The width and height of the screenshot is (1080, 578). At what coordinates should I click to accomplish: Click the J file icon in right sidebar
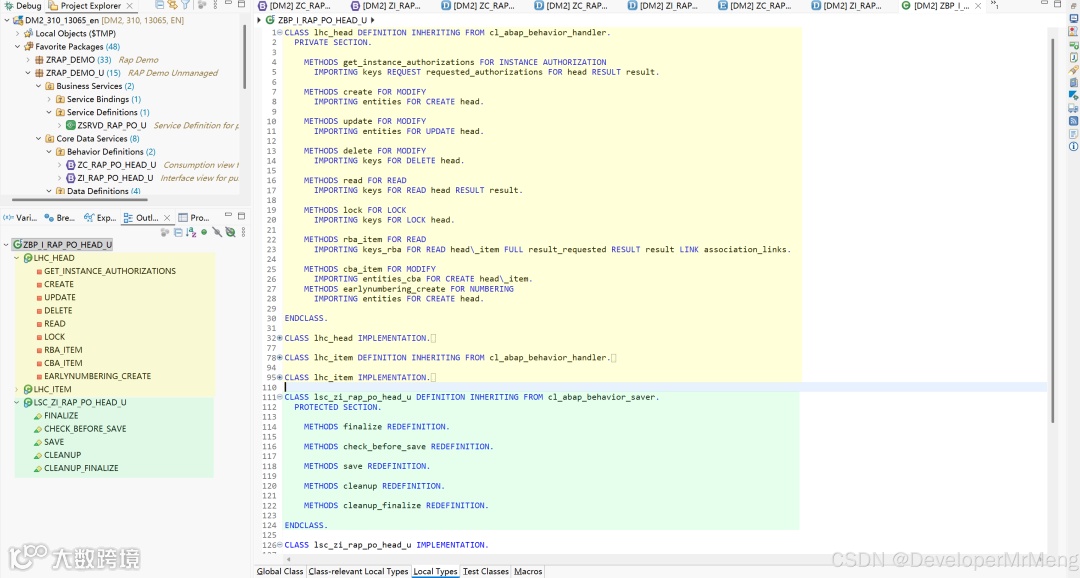(1073, 57)
